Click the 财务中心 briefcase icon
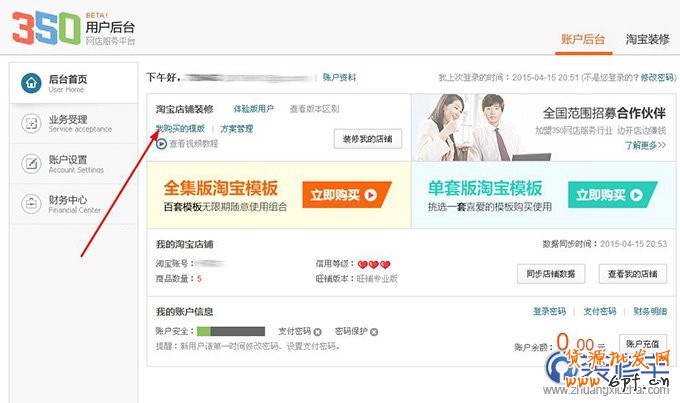 (31, 203)
